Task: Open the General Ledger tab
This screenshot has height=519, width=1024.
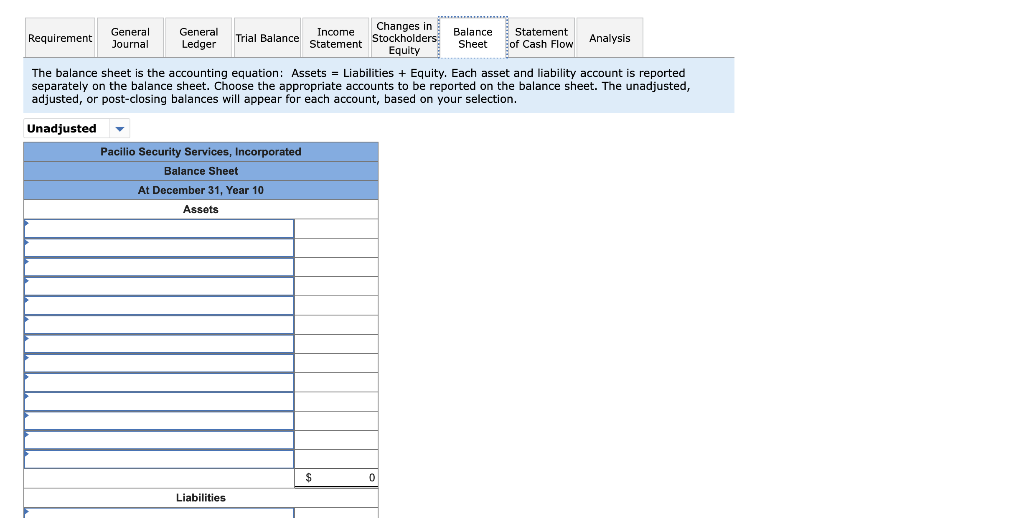Action: [x=199, y=38]
